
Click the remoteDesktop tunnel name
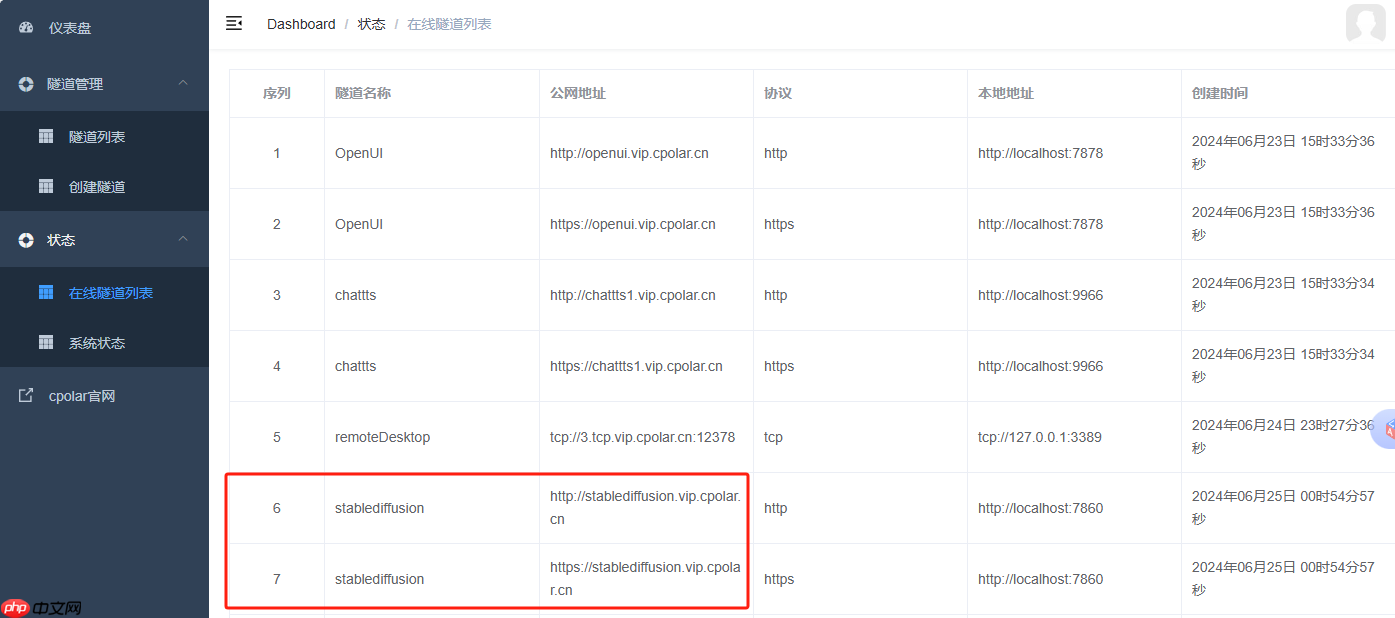[383, 437]
